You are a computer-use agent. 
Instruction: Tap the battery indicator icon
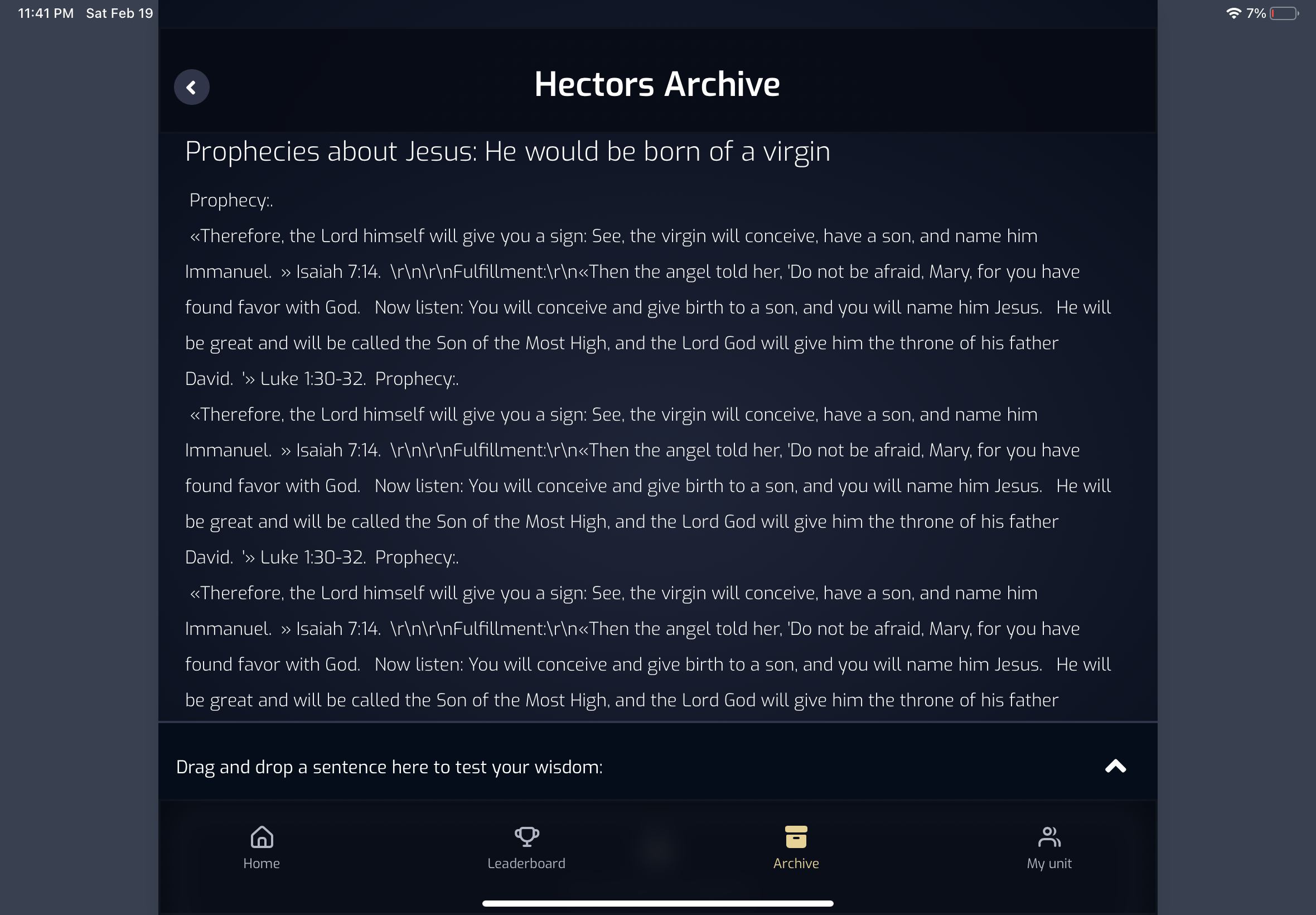(x=1284, y=13)
